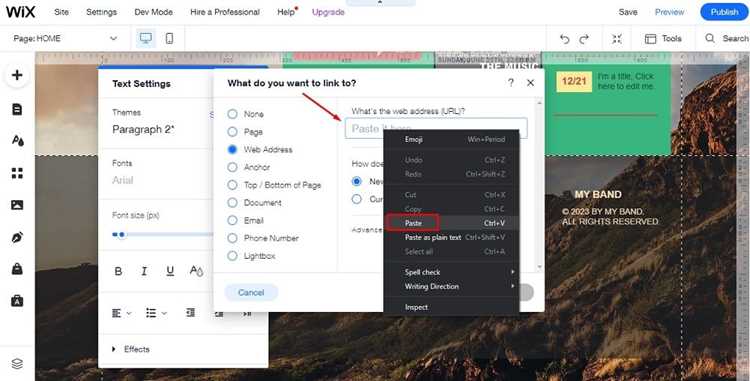Switch to mobile view icon
The image size is (750, 381).
(x=169, y=38)
